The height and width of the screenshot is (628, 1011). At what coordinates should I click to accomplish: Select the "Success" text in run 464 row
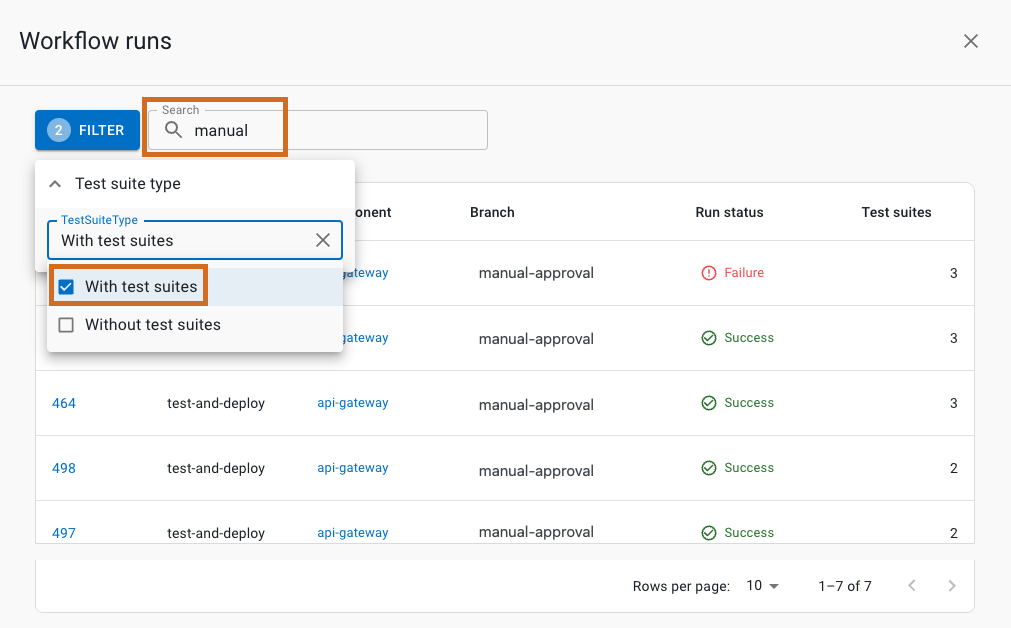coord(749,403)
